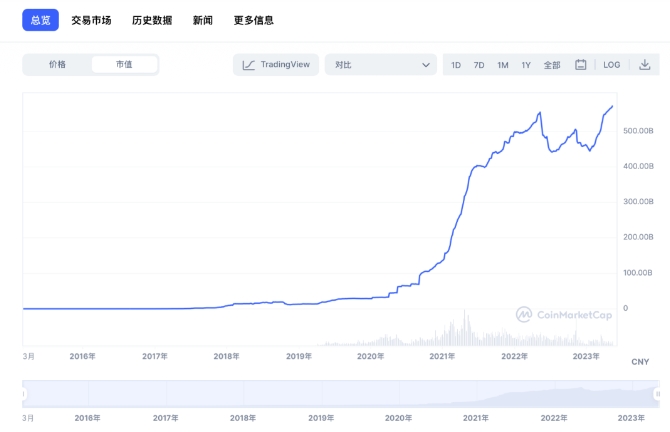Download the chart data with download icon

click(x=644, y=65)
